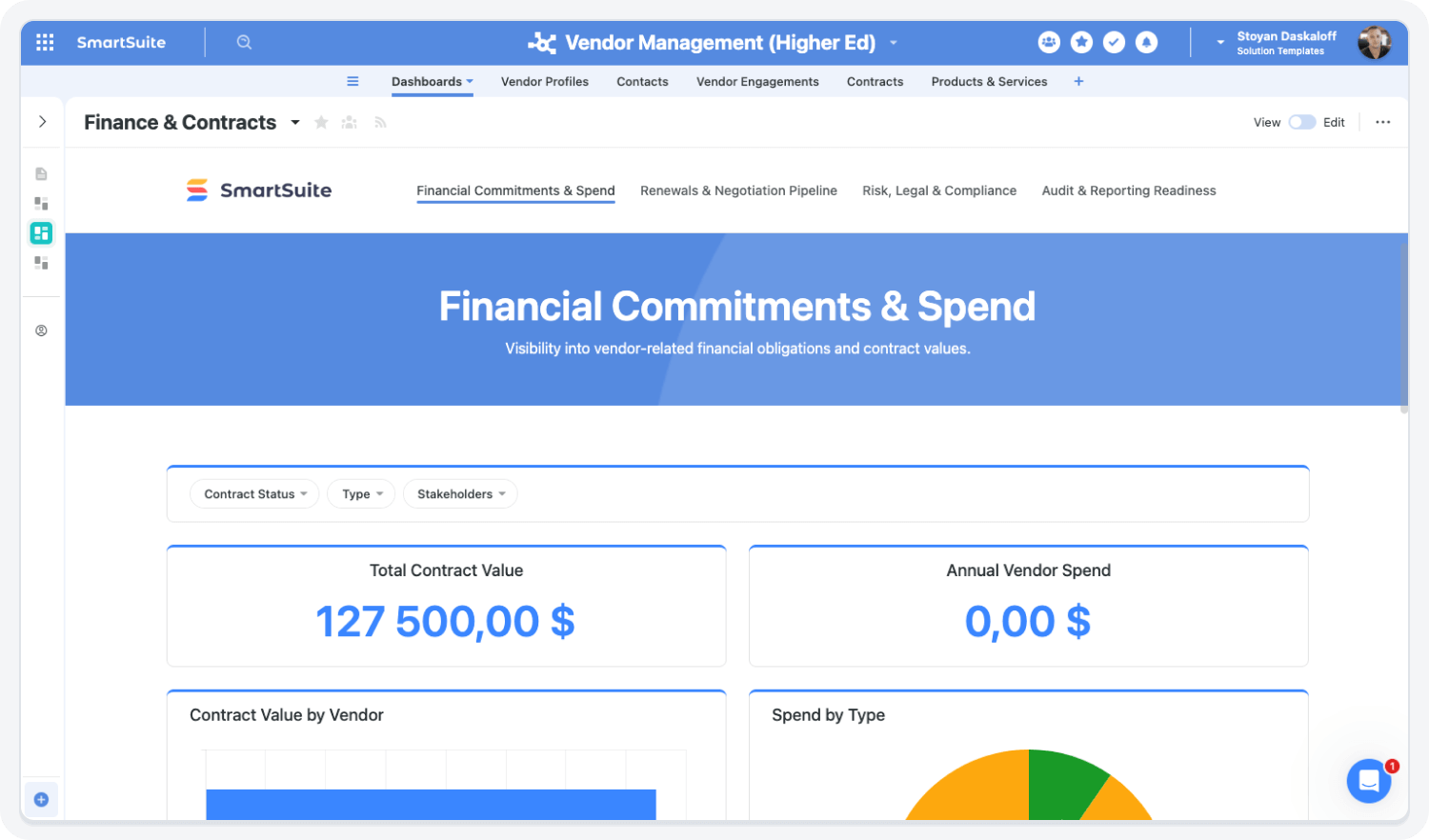Open the Dashboards tab

tap(433, 82)
